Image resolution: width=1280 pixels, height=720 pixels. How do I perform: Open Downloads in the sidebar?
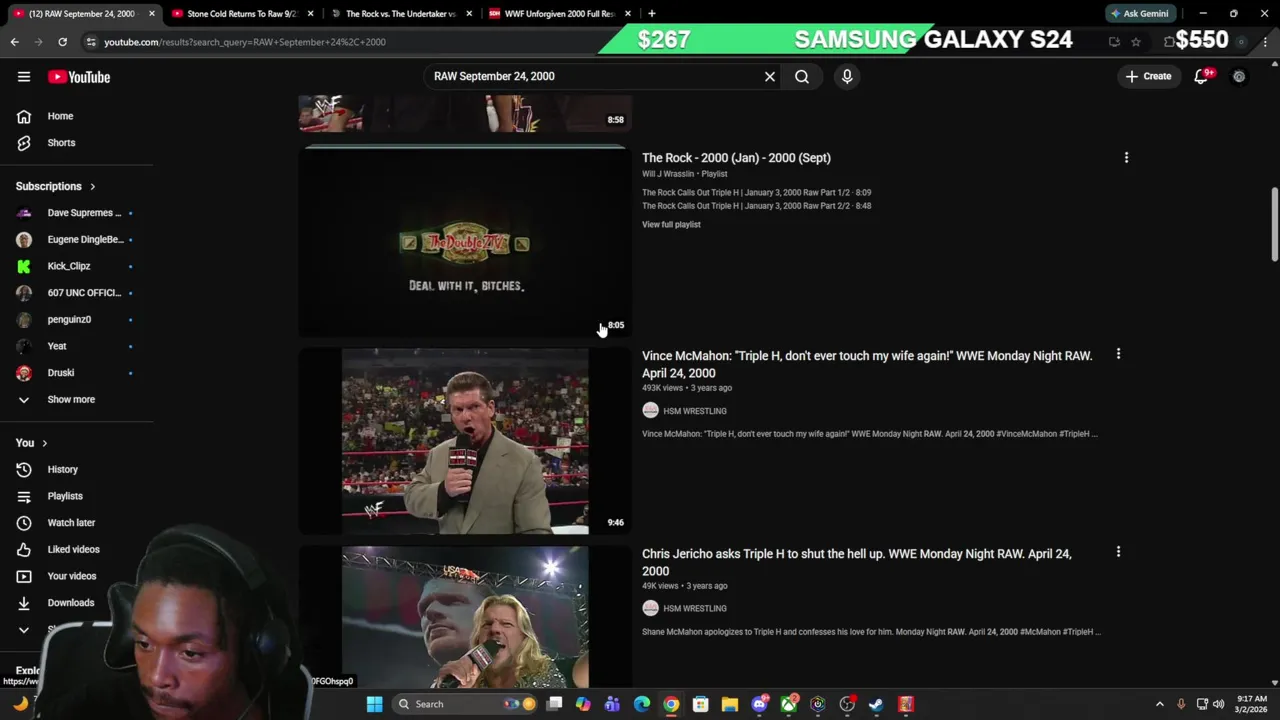click(x=70, y=602)
